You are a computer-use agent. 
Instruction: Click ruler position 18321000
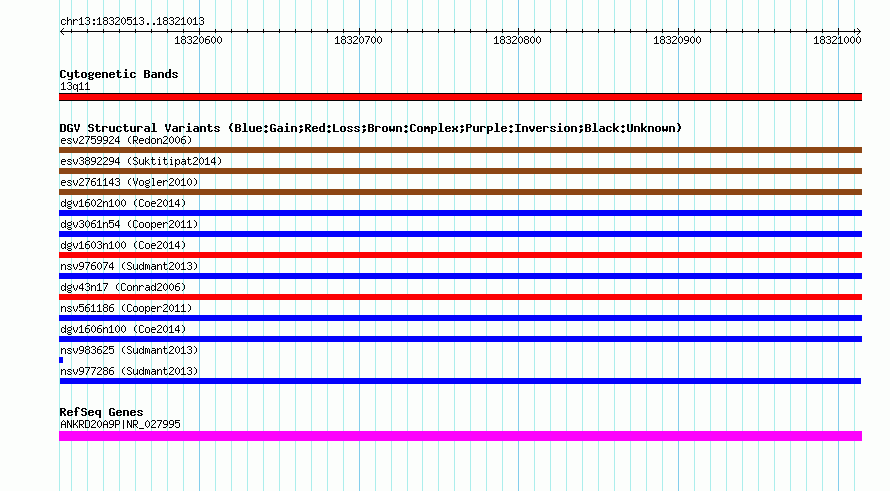[x=837, y=40]
